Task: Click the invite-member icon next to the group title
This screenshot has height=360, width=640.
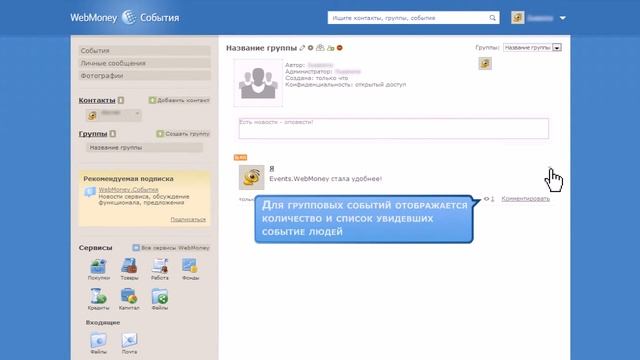Action: pyautogui.click(x=330, y=48)
